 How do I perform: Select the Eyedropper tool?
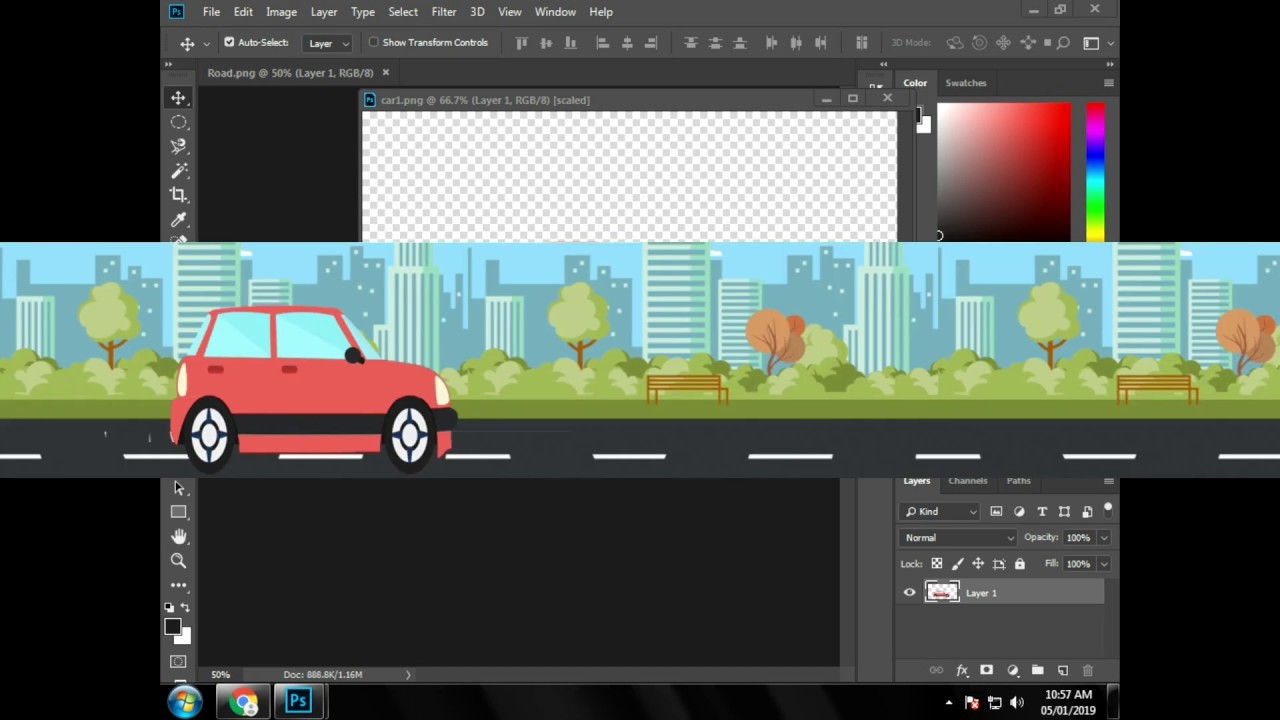178,220
